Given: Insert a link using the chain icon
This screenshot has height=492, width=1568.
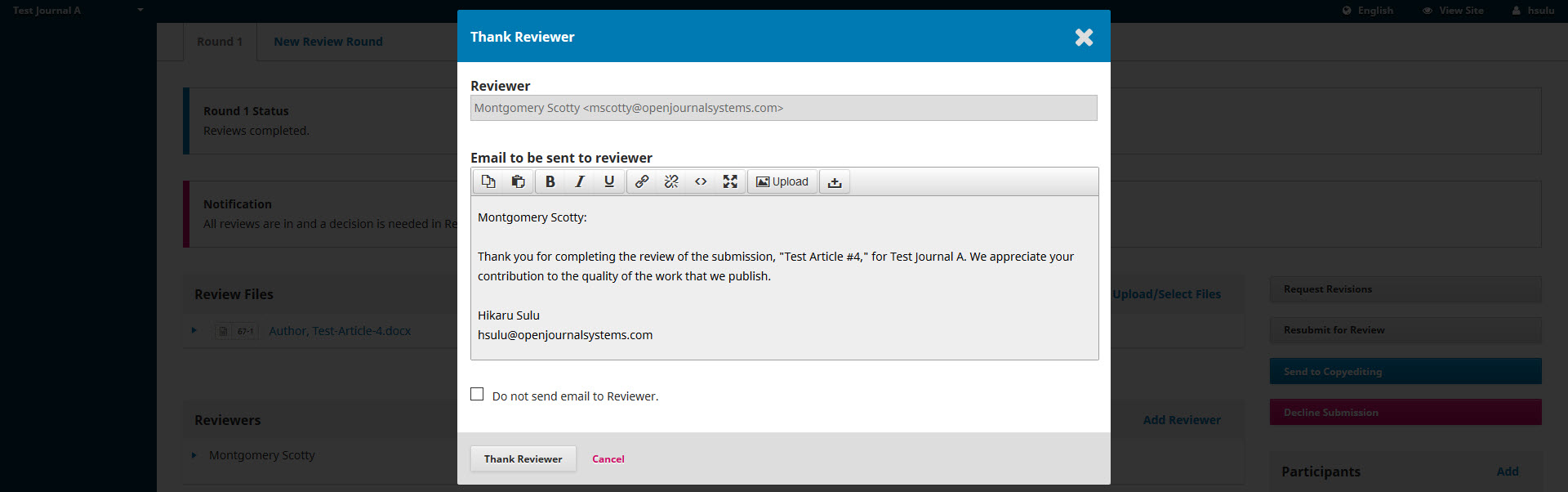Looking at the screenshot, I should tap(642, 181).
